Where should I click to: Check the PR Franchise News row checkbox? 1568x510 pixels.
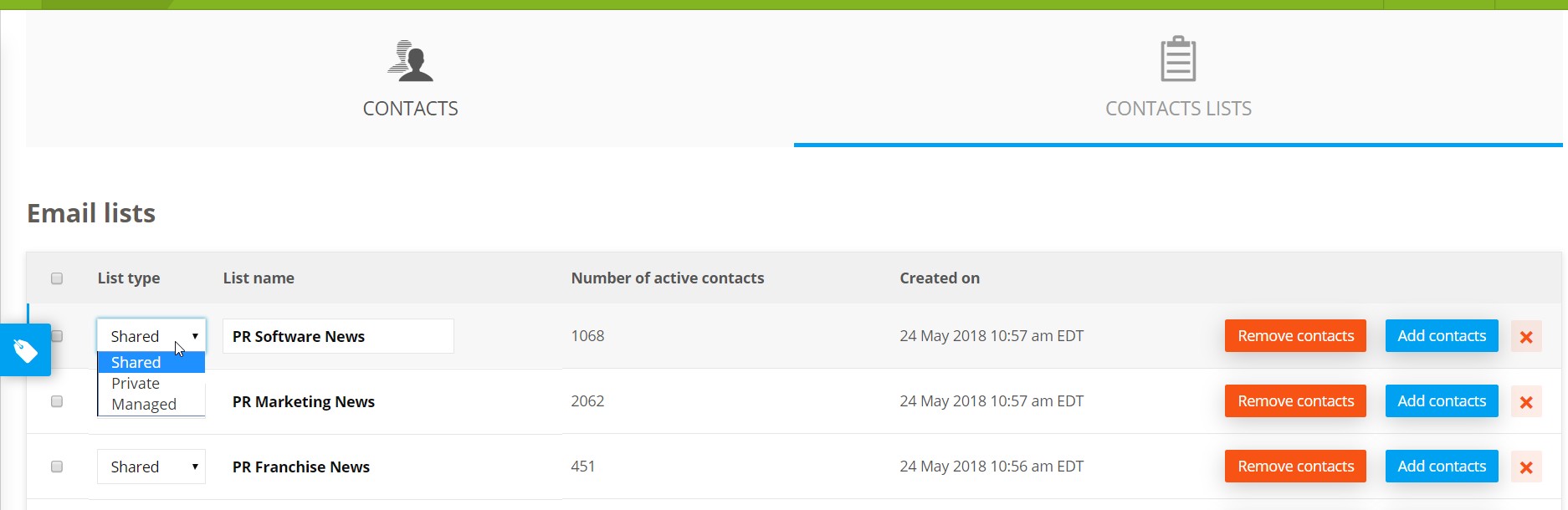[57, 467]
